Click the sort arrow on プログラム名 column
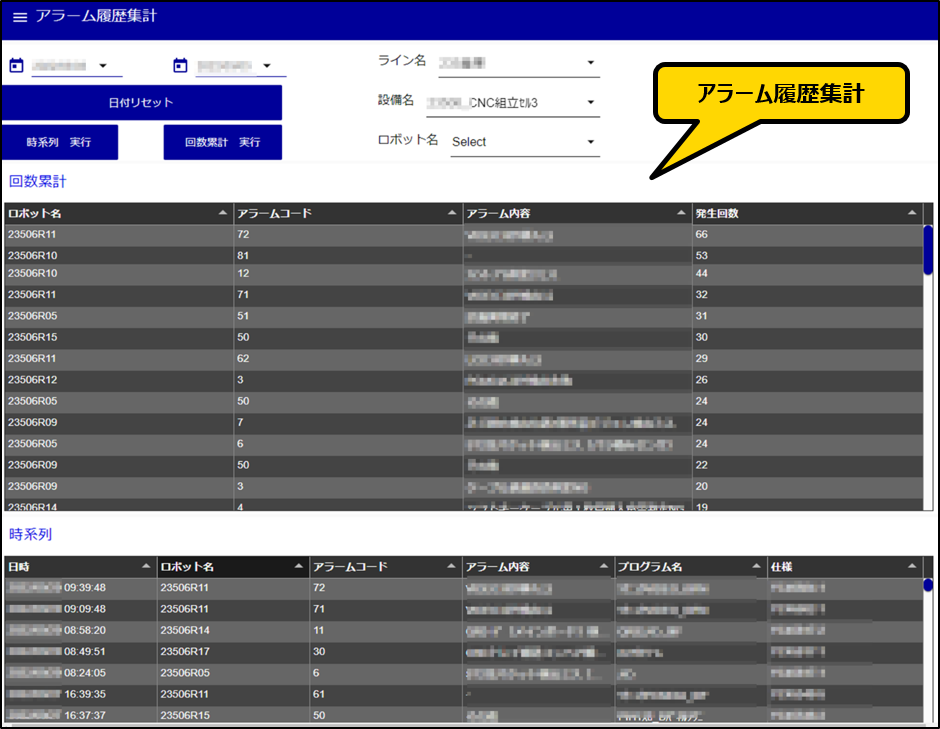The height and width of the screenshot is (729, 940). [756, 565]
